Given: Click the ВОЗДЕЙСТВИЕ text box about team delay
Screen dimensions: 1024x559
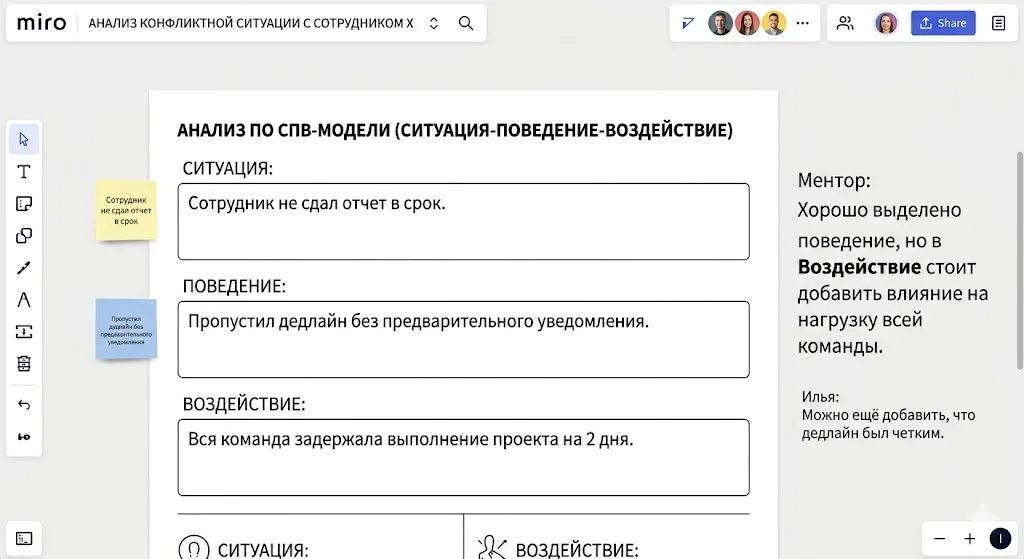Looking at the screenshot, I should point(464,457).
